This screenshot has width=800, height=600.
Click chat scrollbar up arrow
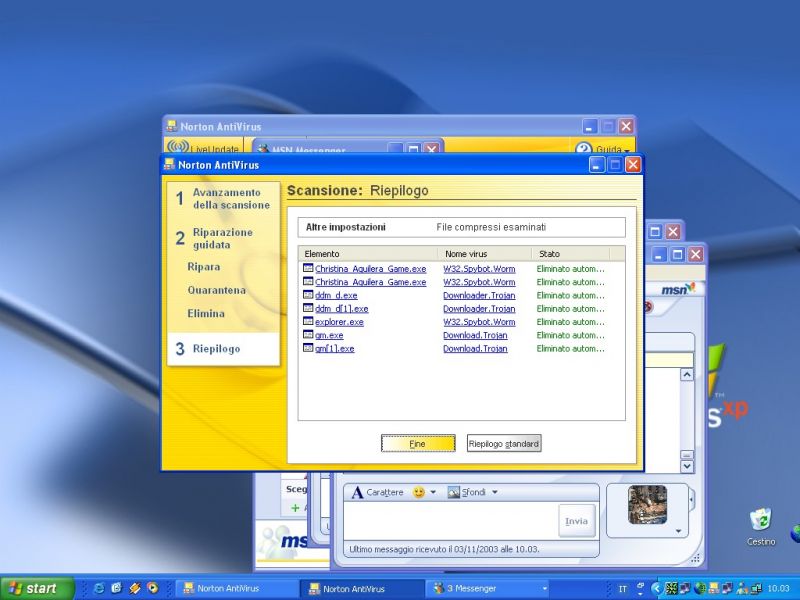coord(687,374)
